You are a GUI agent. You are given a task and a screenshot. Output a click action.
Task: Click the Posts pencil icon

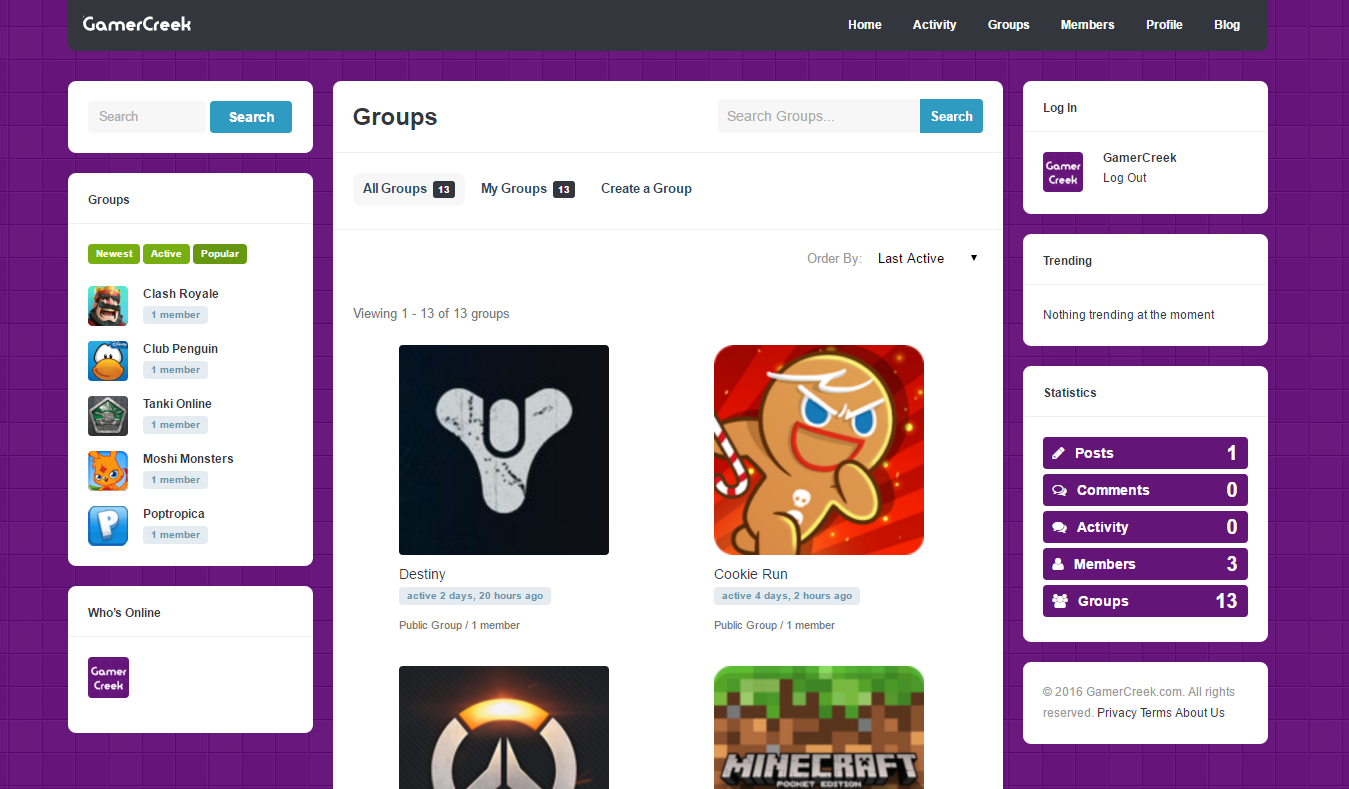pyautogui.click(x=1059, y=453)
